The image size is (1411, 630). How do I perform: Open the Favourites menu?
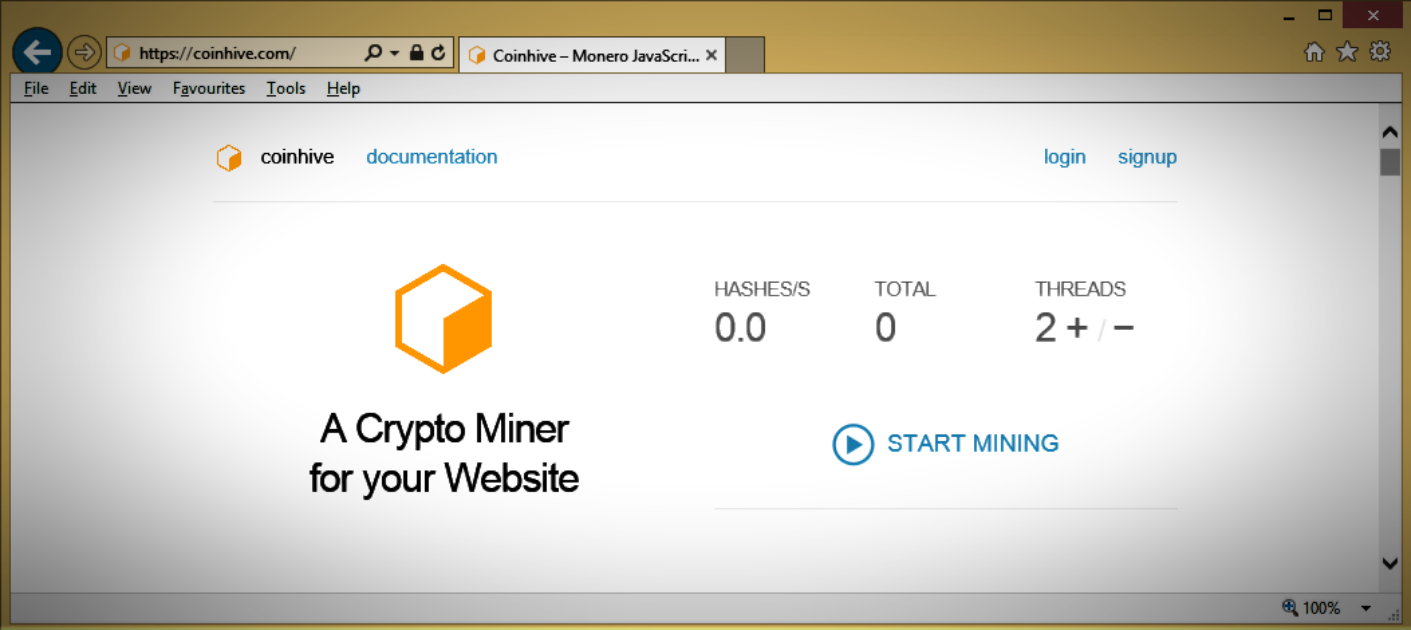pos(209,89)
